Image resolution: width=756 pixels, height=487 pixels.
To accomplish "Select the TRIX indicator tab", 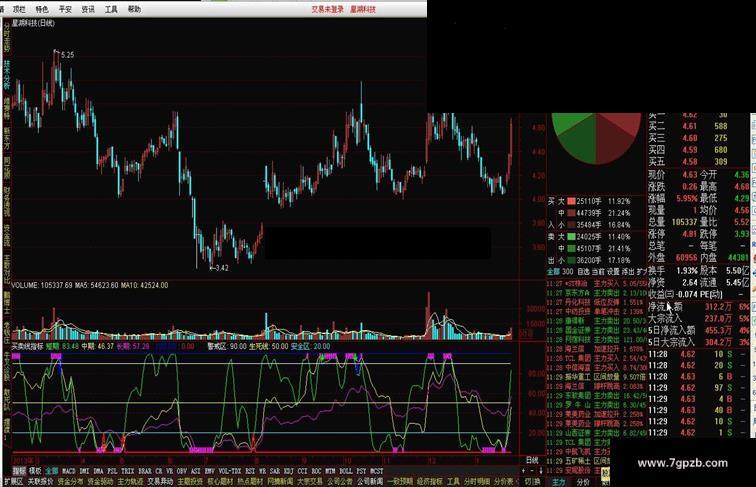I will (x=128, y=471).
